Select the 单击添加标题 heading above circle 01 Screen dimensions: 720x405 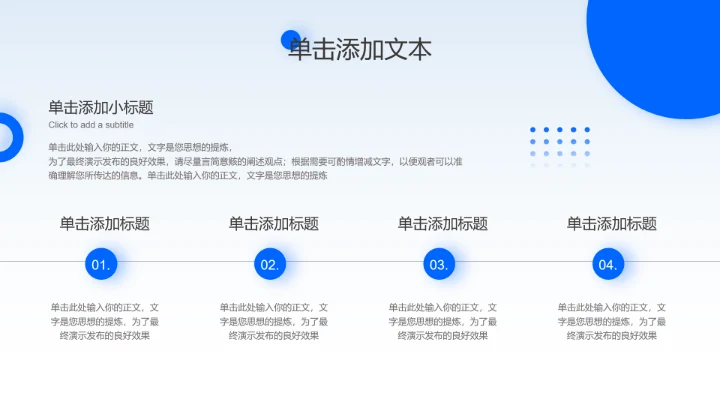(105, 224)
